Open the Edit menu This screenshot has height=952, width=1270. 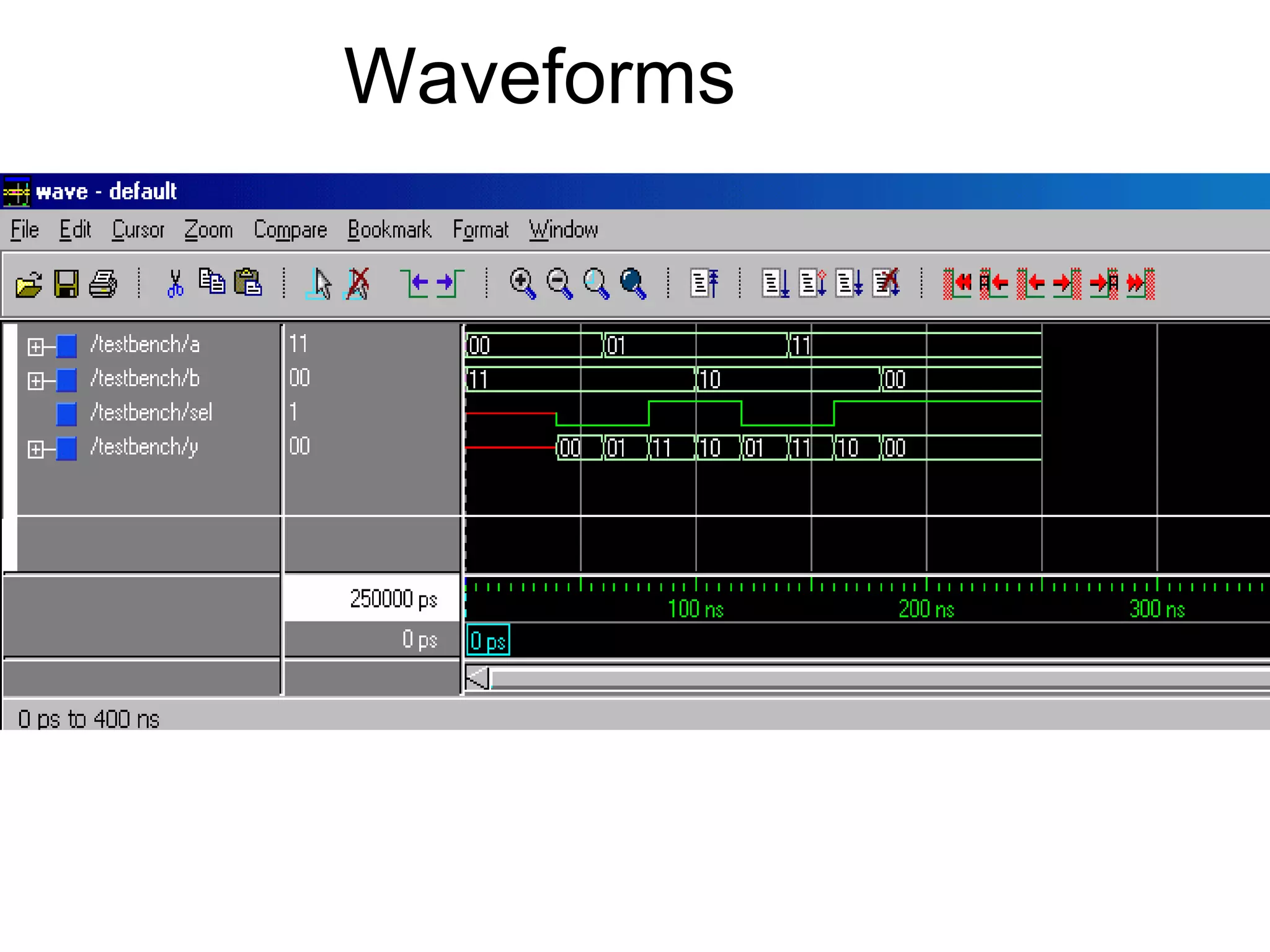(75, 230)
